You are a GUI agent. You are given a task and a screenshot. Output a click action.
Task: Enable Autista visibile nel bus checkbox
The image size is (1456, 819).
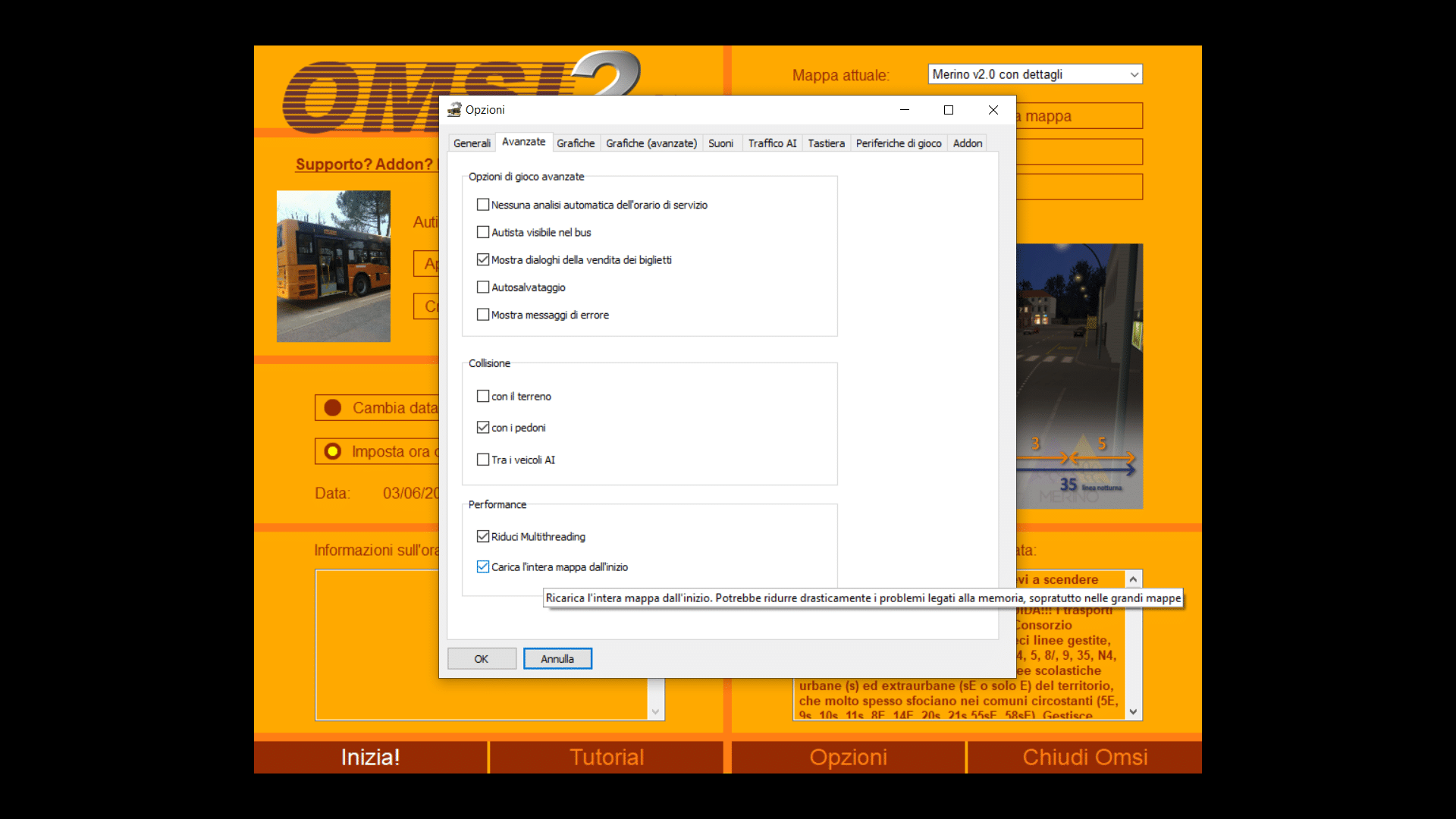(483, 233)
